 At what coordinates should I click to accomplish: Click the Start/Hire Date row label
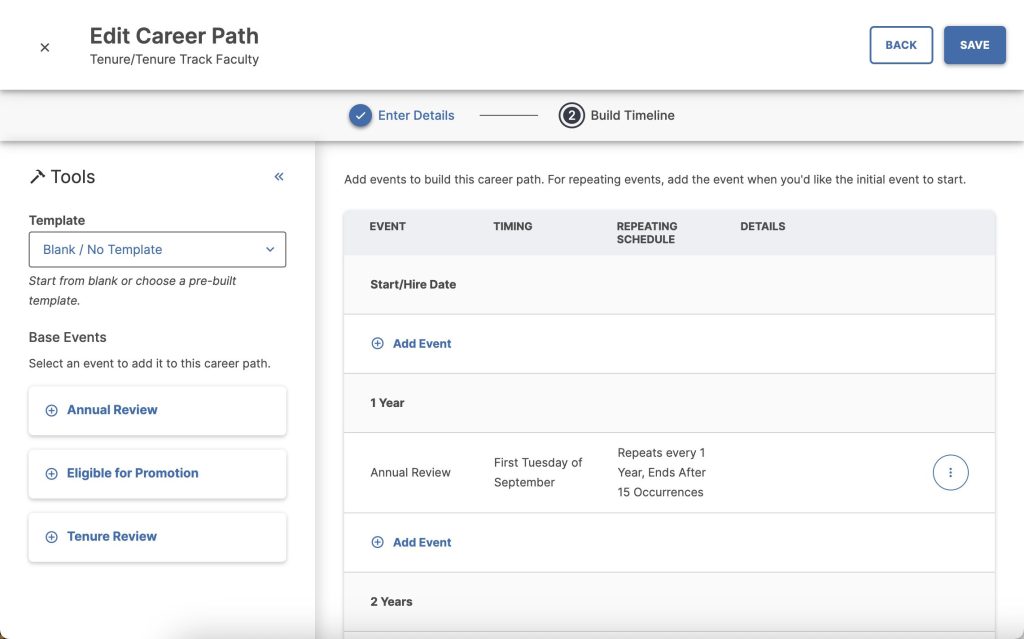point(413,284)
